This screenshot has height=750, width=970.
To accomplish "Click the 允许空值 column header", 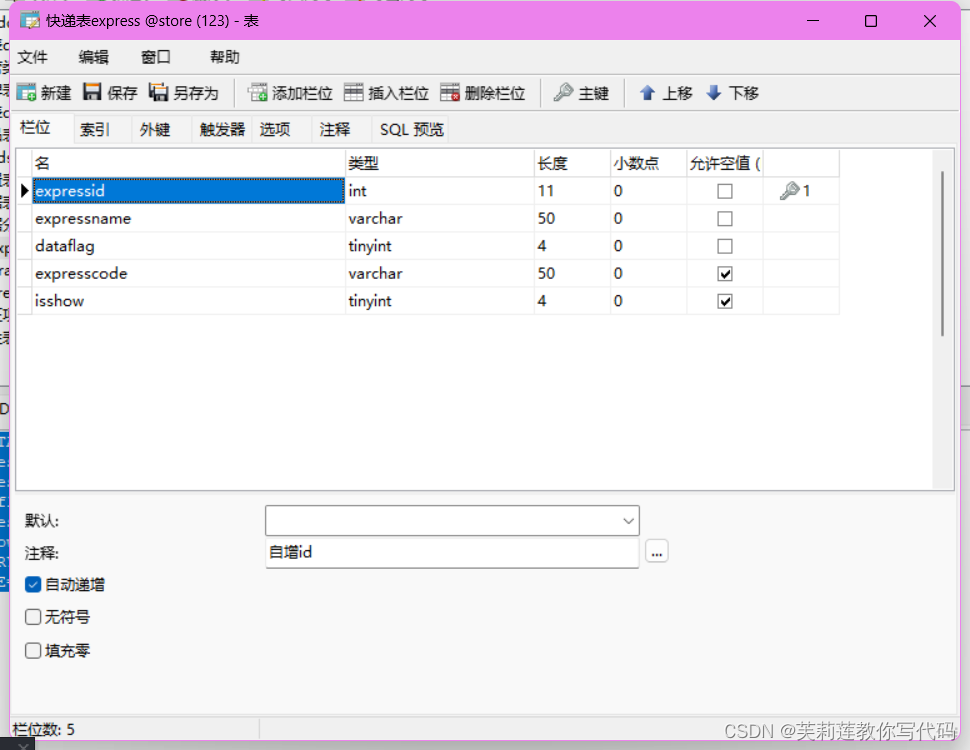I will pos(725,163).
